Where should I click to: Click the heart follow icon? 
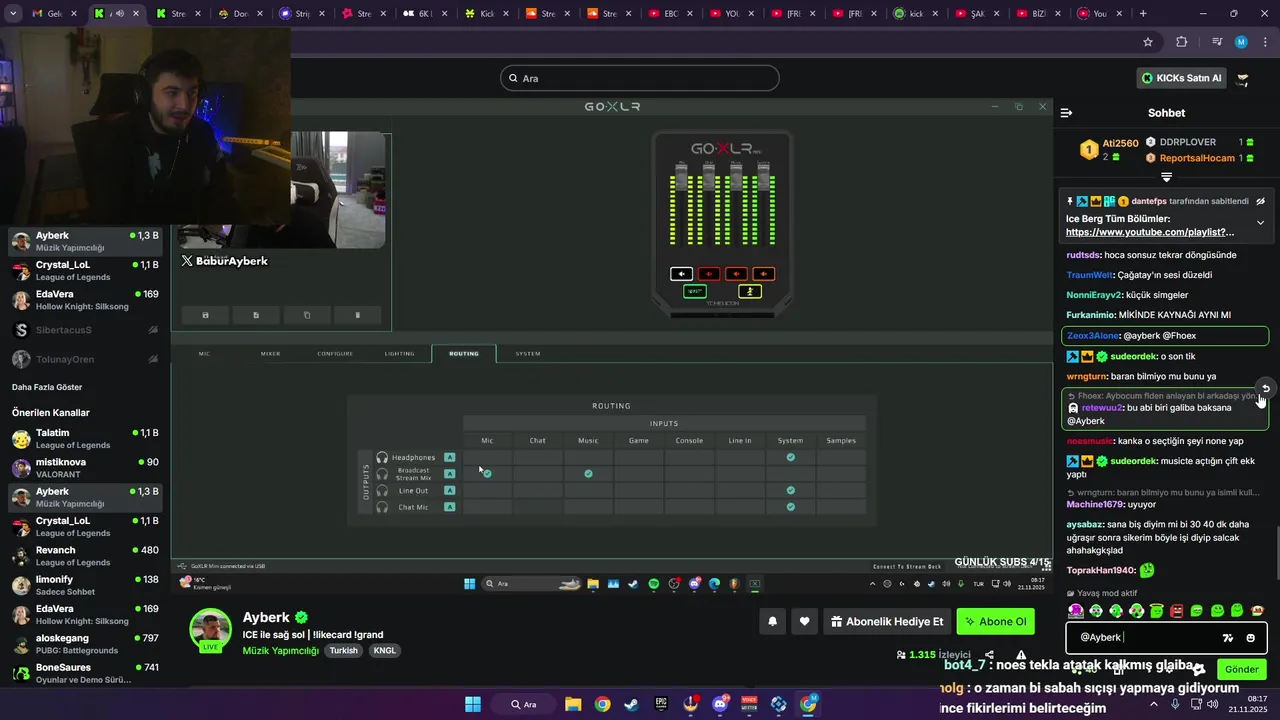[x=804, y=621]
